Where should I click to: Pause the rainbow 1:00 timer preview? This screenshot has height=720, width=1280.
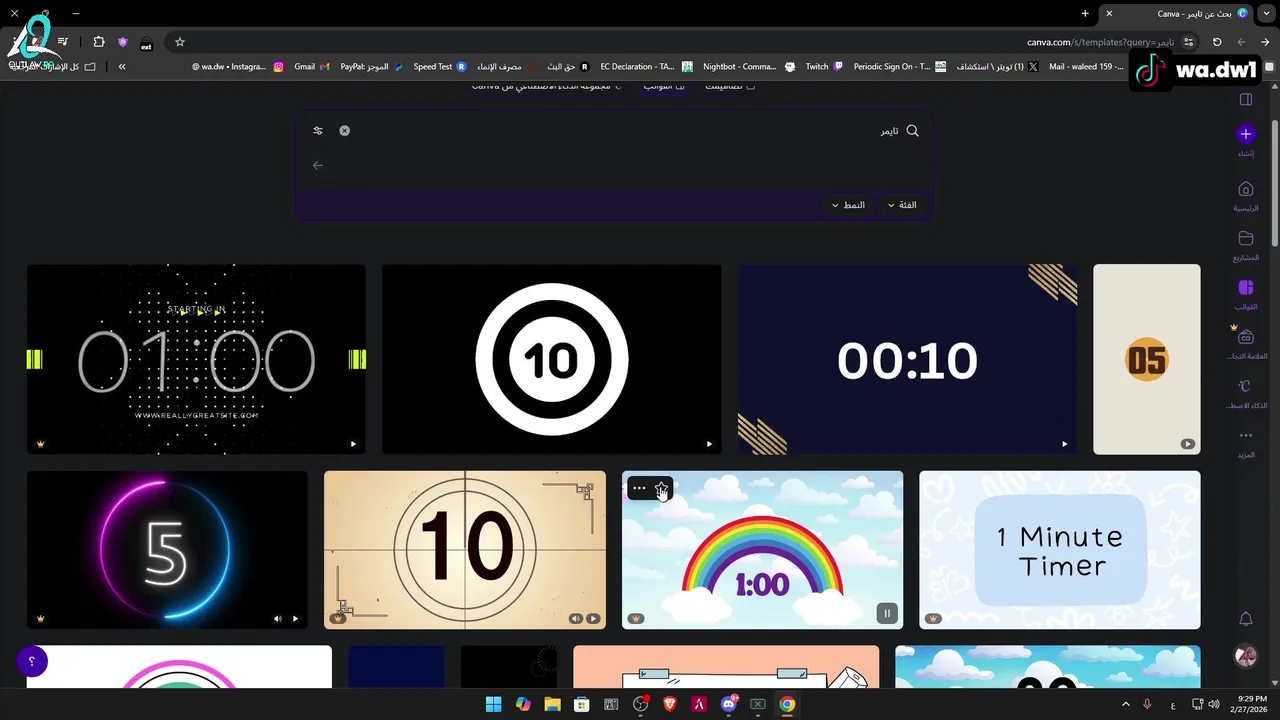pos(887,613)
